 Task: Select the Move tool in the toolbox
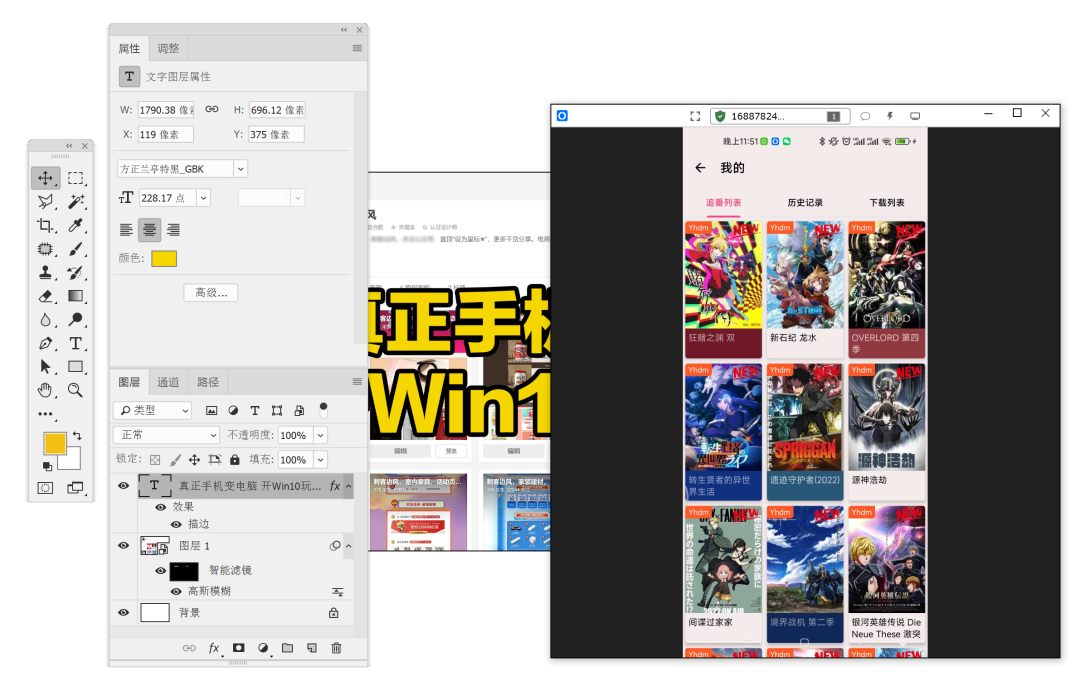click(x=45, y=178)
